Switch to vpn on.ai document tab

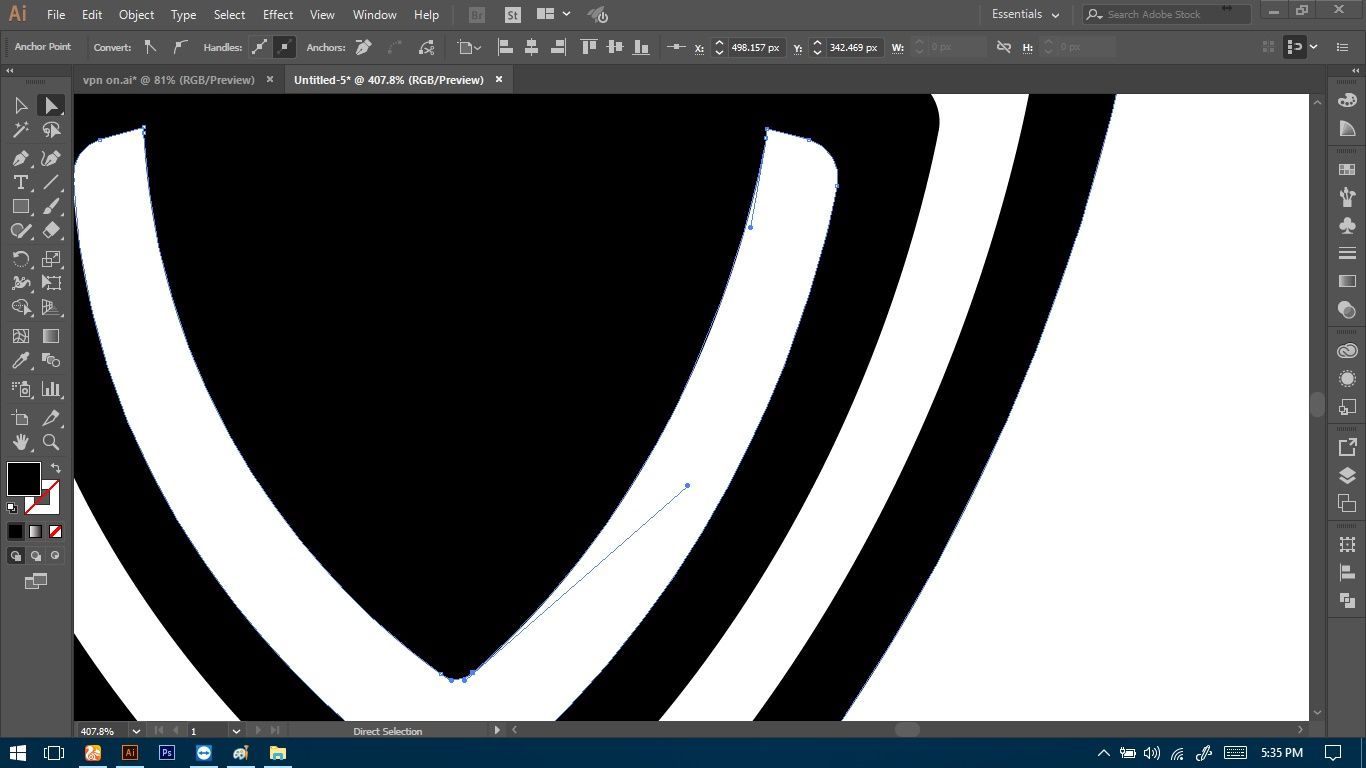click(x=169, y=80)
